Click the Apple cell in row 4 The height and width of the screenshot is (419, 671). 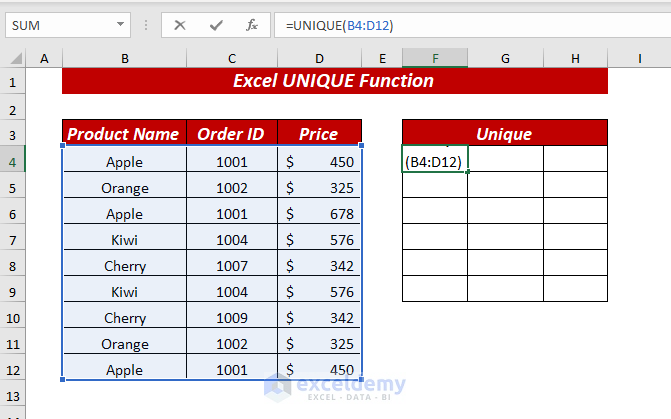[125, 159]
